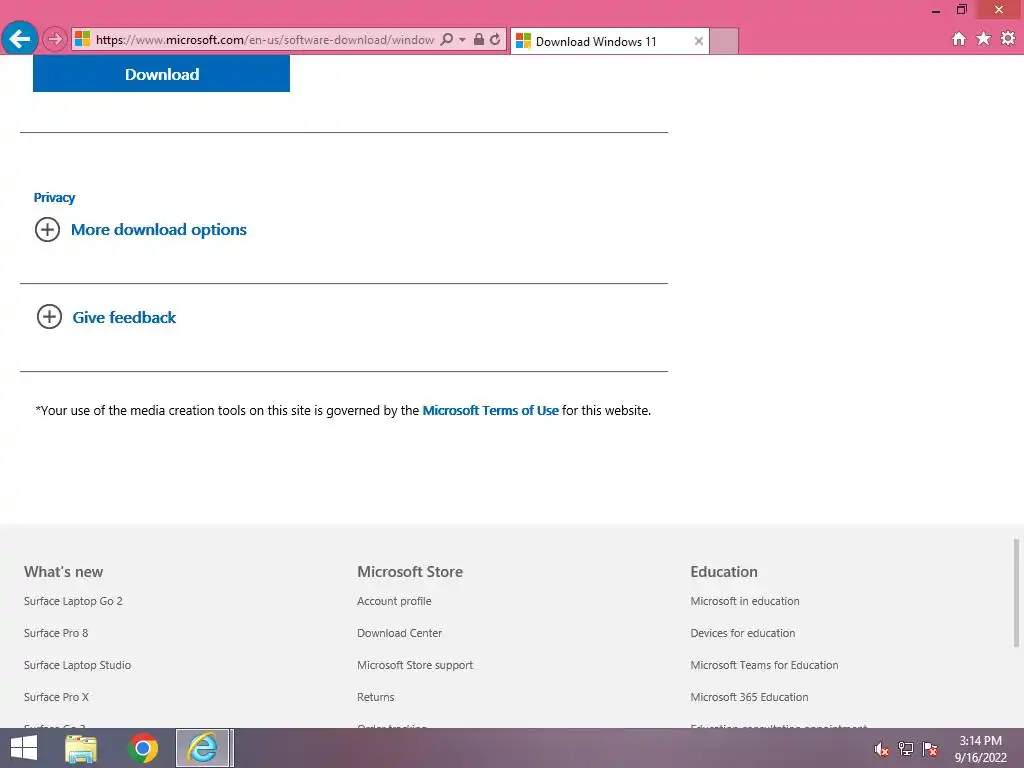Open Microsoft Store support footer link
The height and width of the screenshot is (768, 1024).
415,665
